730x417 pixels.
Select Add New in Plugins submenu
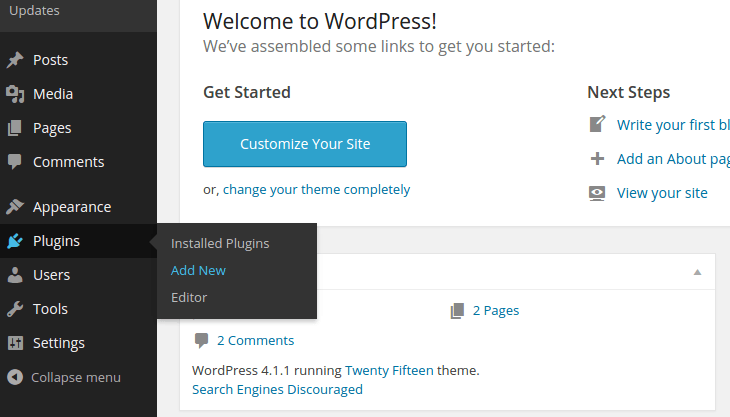coord(198,270)
